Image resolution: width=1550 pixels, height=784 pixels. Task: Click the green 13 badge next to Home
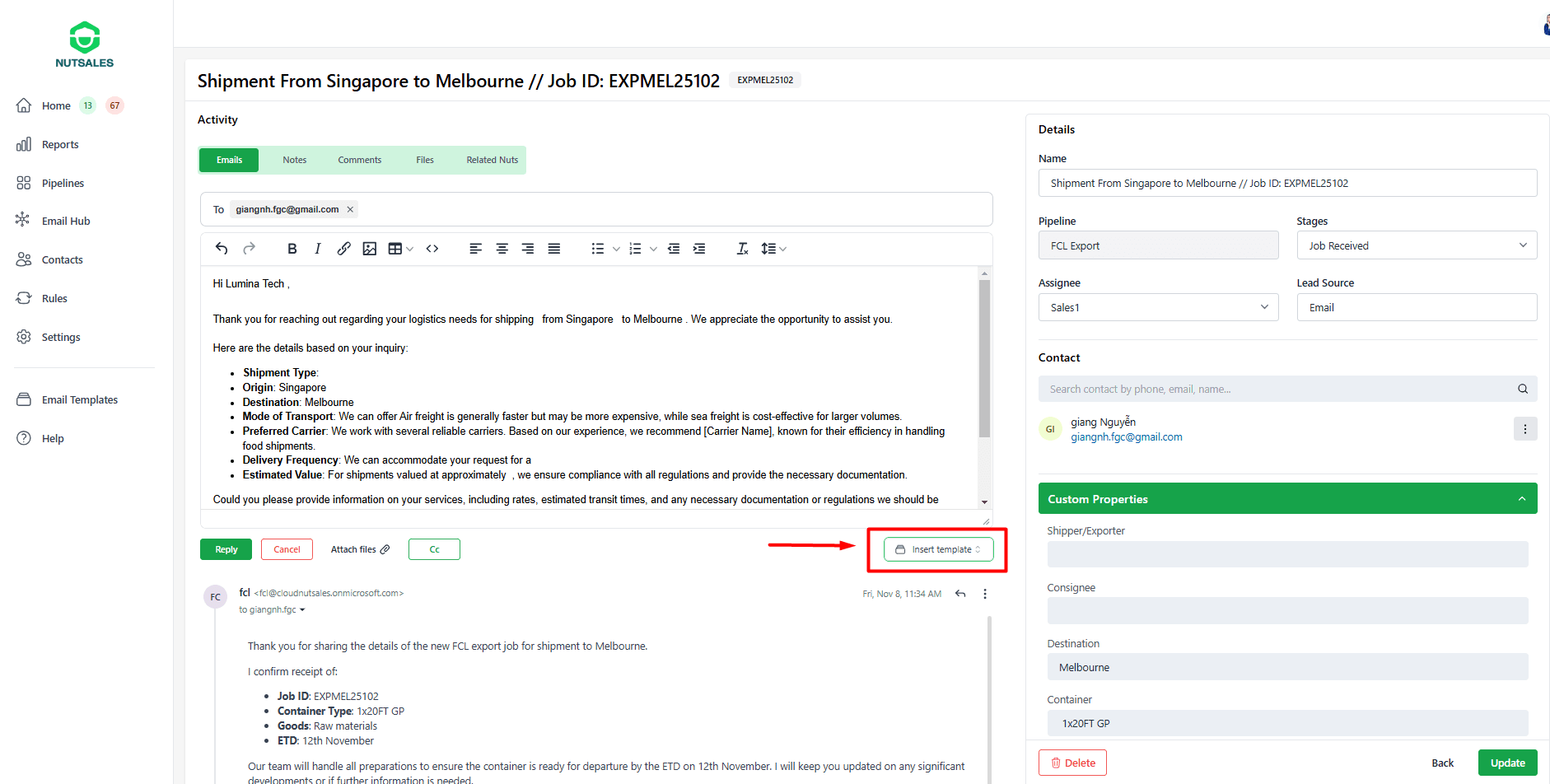click(88, 105)
